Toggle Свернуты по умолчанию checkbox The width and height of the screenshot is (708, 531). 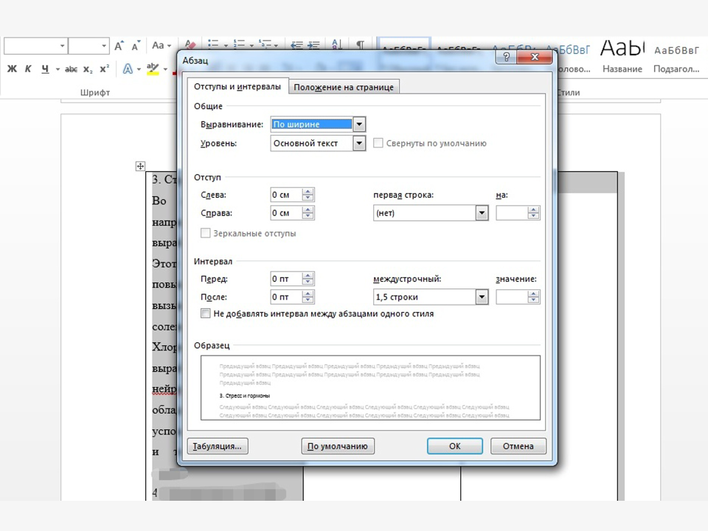pyautogui.click(x=378, y=143)
